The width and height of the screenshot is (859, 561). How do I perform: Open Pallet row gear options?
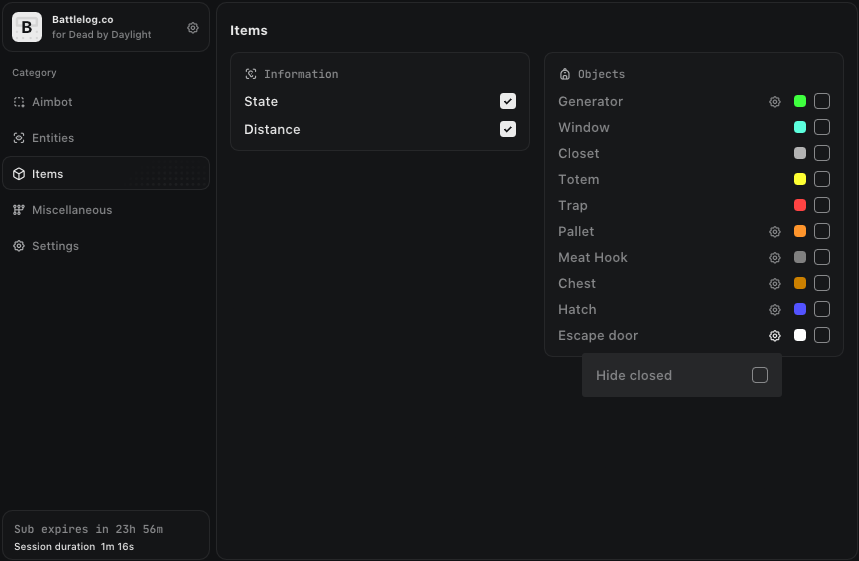point(775,231)
